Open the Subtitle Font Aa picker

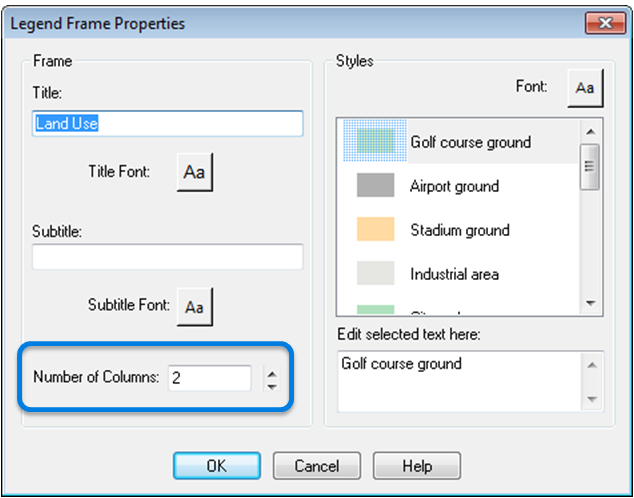click(x=194, y=307)
